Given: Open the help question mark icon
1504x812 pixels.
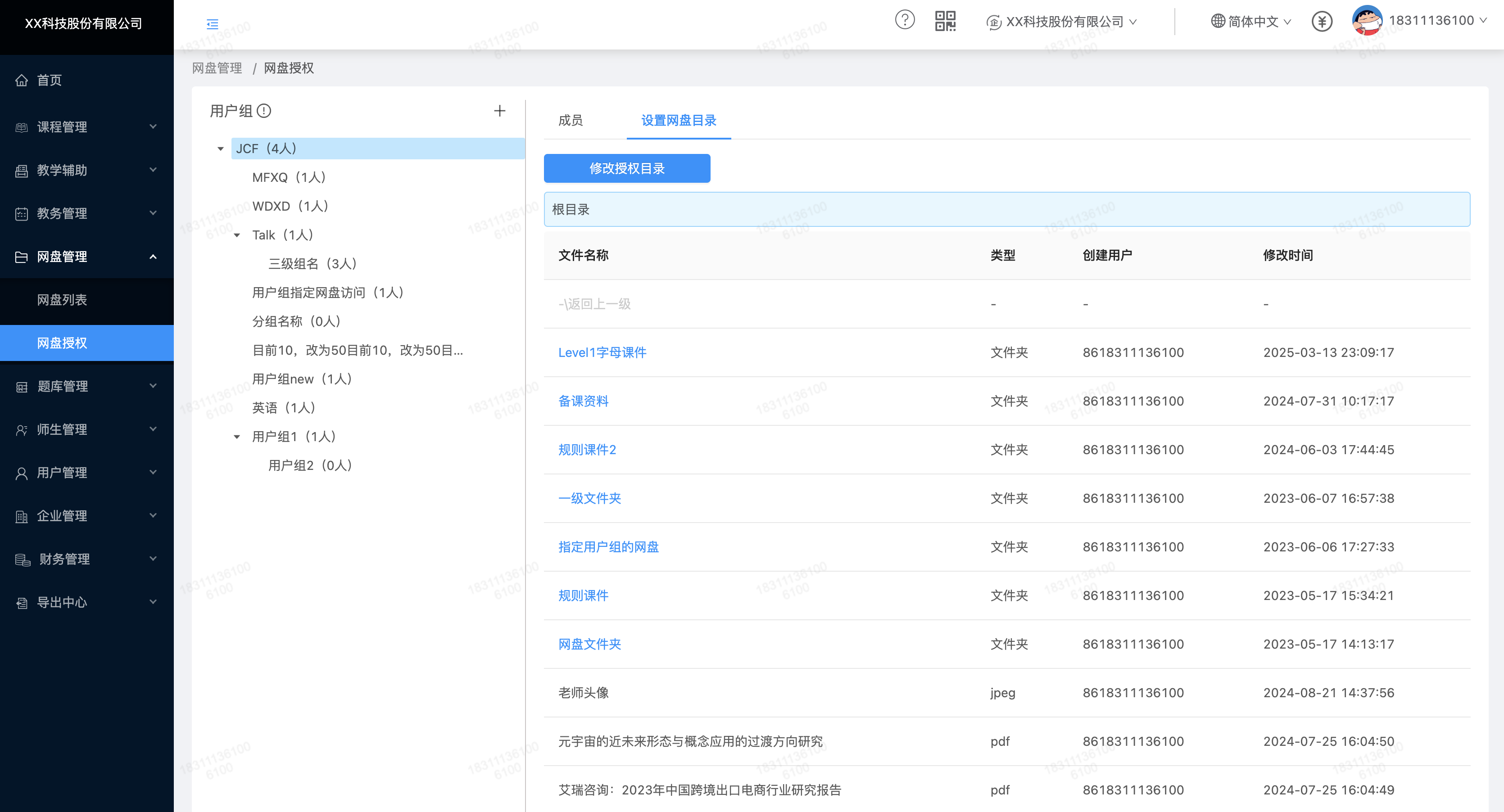Looking at the screenshot, I should (x=904, y=20).
